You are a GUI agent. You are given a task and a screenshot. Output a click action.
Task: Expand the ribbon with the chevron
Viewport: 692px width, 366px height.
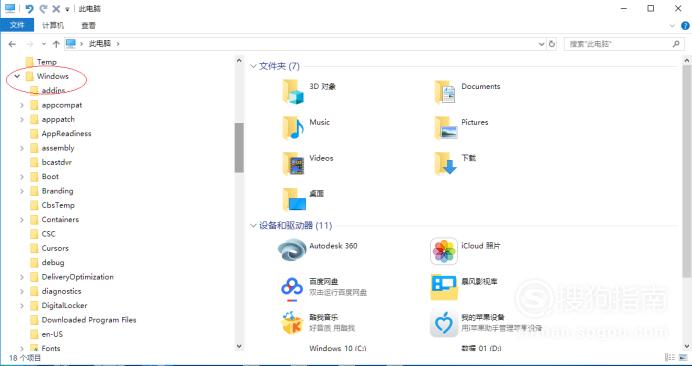pos(673,26)
